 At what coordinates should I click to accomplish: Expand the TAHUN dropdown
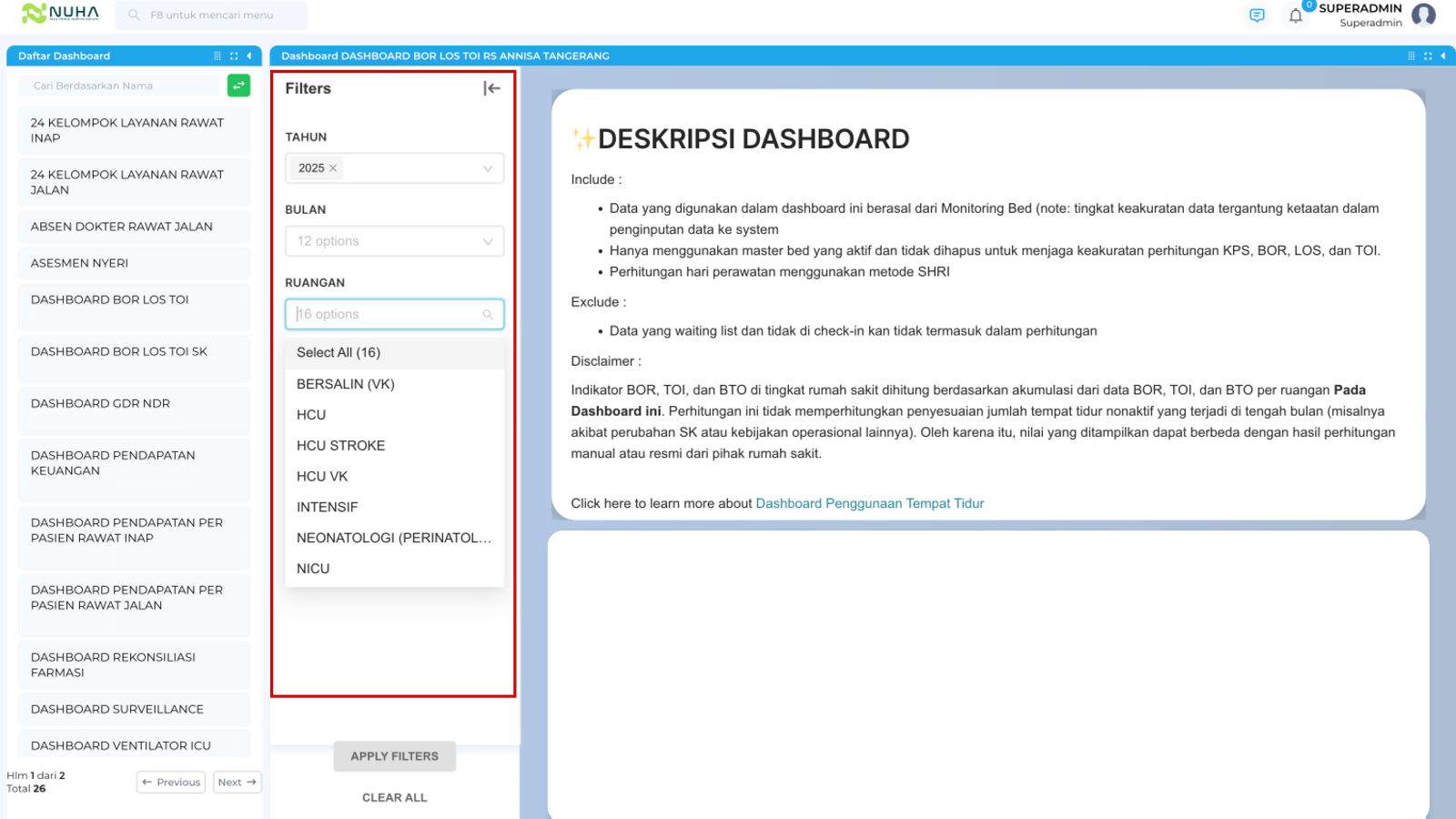point(488,168)
